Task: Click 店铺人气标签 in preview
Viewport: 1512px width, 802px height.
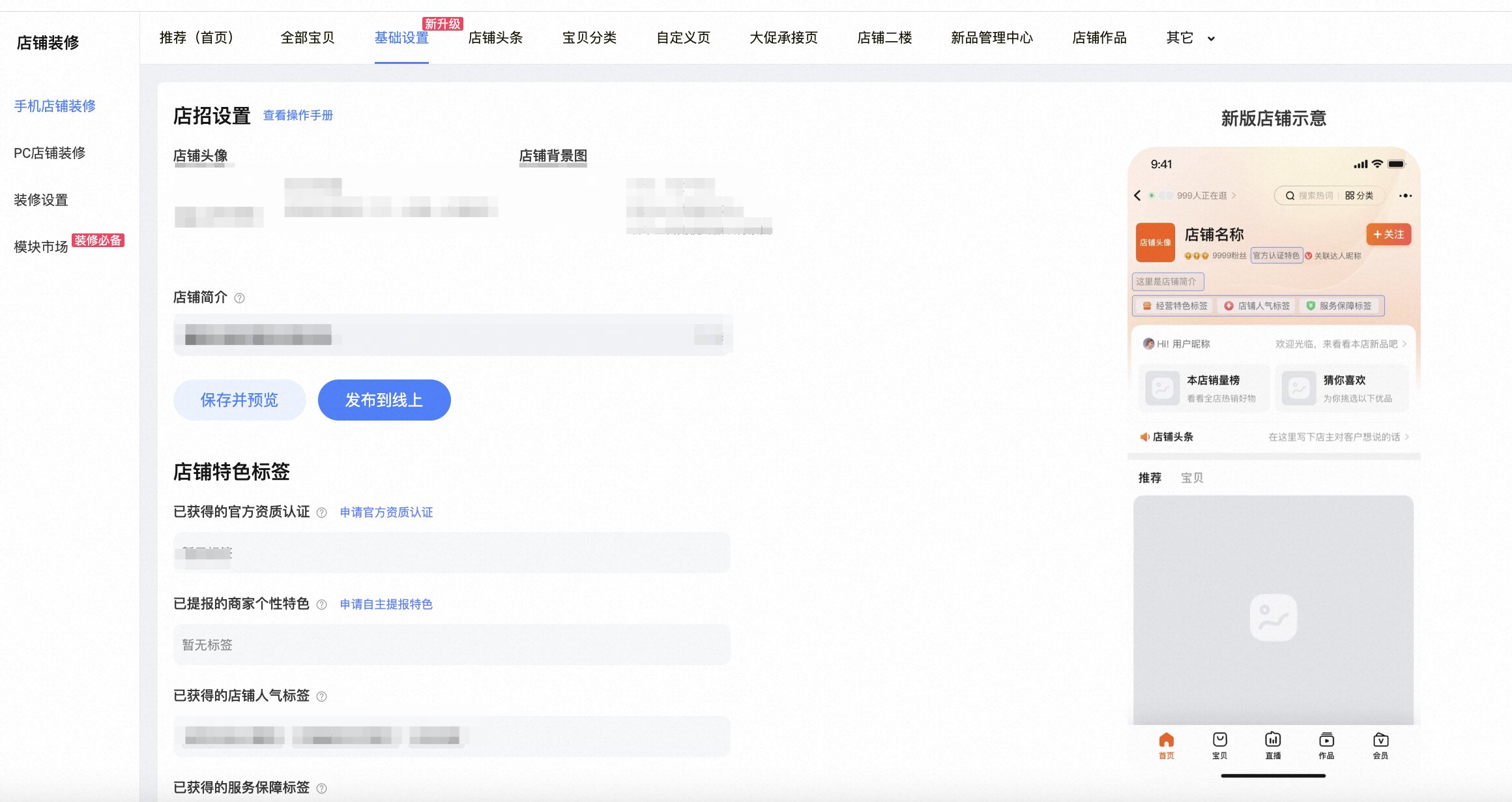Action: click(x=1257, y=306)
